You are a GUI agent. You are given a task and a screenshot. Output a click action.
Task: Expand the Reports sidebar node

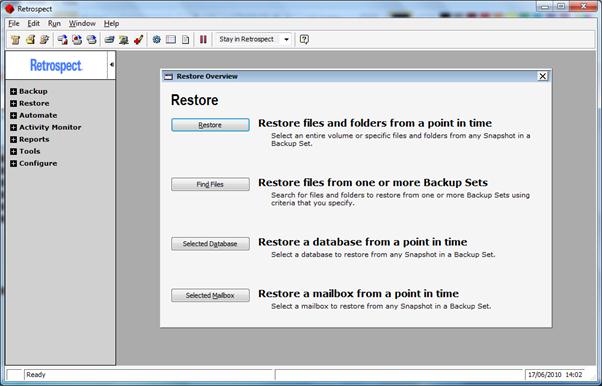[x=13, y=139]
